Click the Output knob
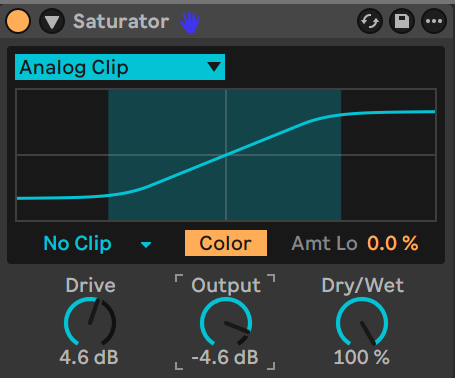The image size is (455, 378). point(226,322)
